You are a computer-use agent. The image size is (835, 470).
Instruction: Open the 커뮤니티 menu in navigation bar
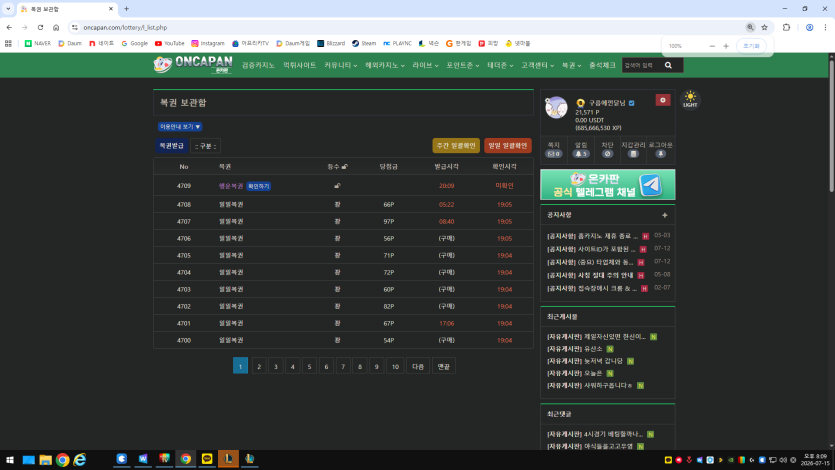click(x=340, y=65)
